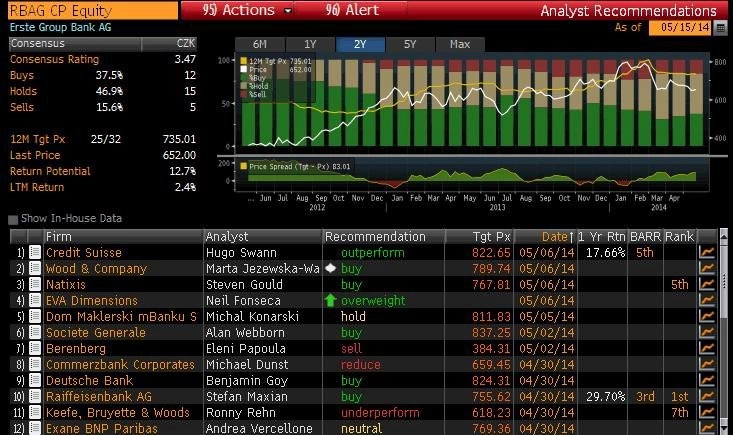Sort the table by Firm column
Viewport: 733px width, 435px height.
click(123, 236)
